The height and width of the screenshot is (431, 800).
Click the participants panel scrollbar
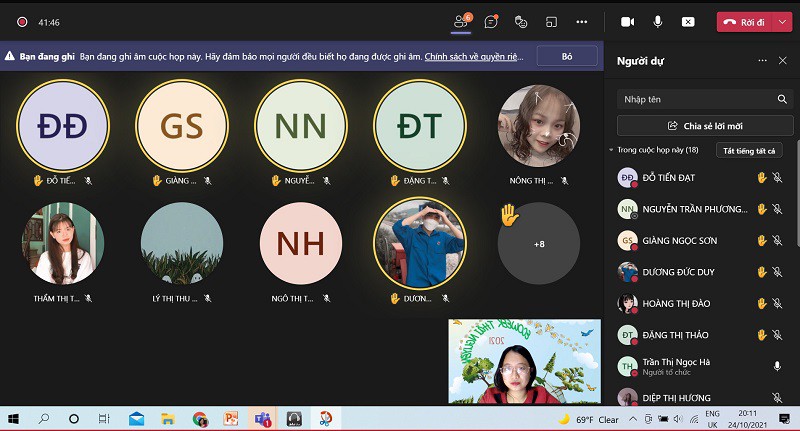tap(796, 200)
